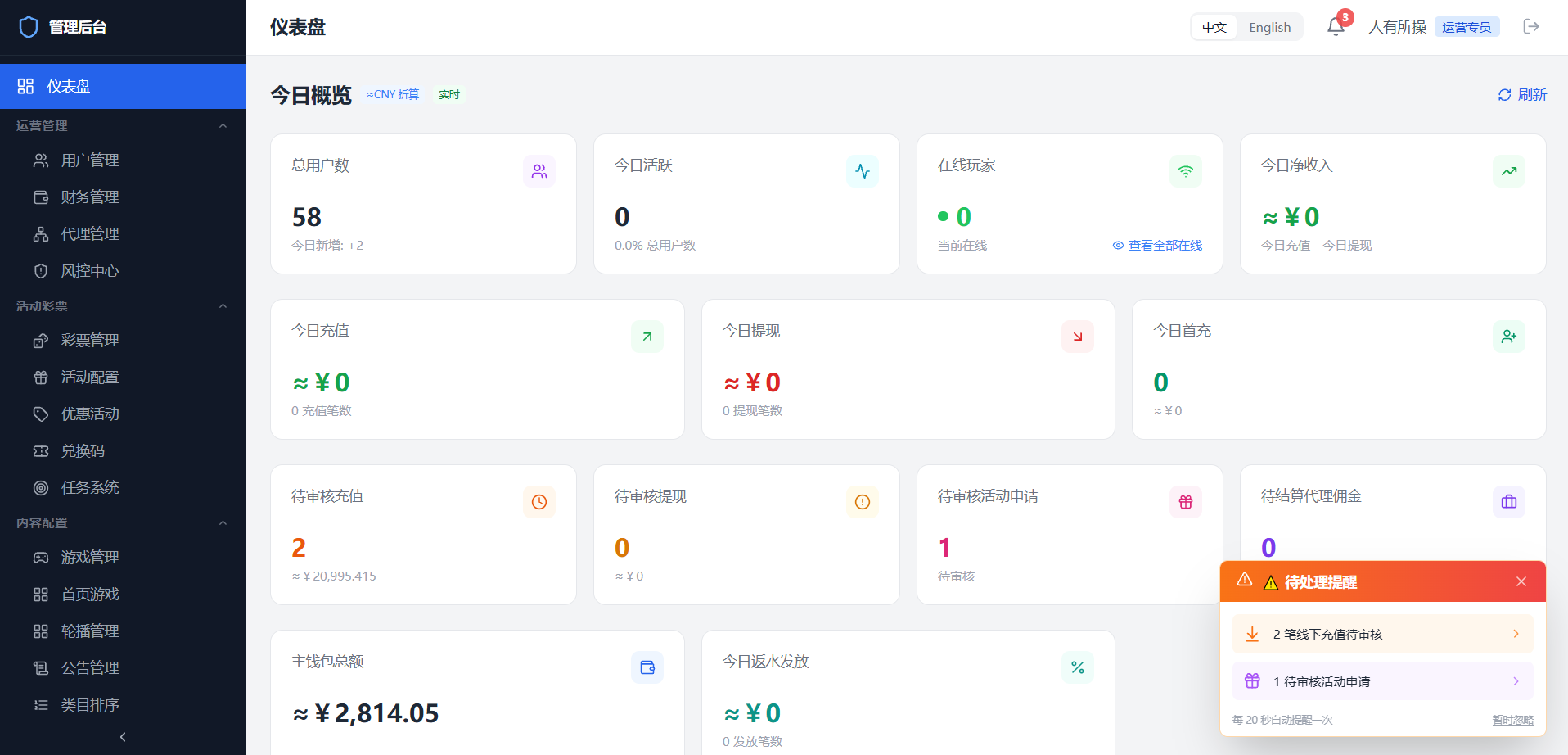Image resolution: width=1568 pixels, height=755 pixels.
Task: Click the download icon beside 笔线下充值待审核
Action: (1252, 634)
